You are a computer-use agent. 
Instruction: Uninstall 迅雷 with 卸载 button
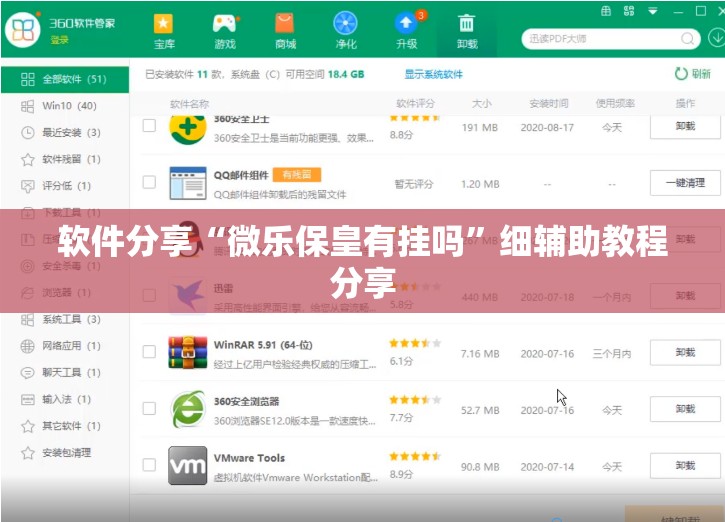coord(685,296)
